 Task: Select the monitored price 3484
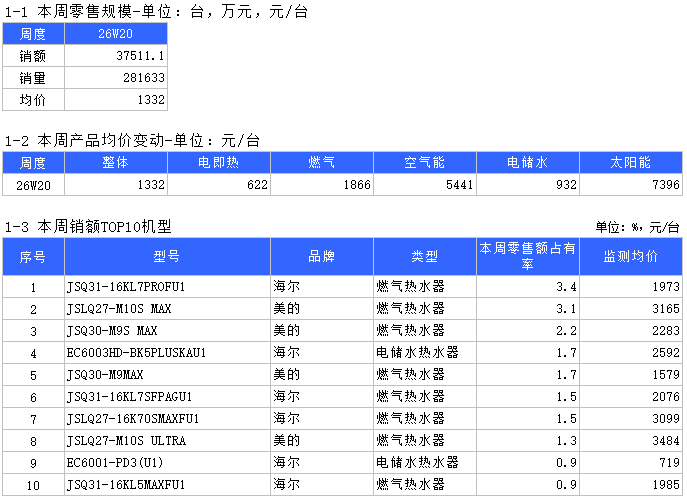pos(666,440)
